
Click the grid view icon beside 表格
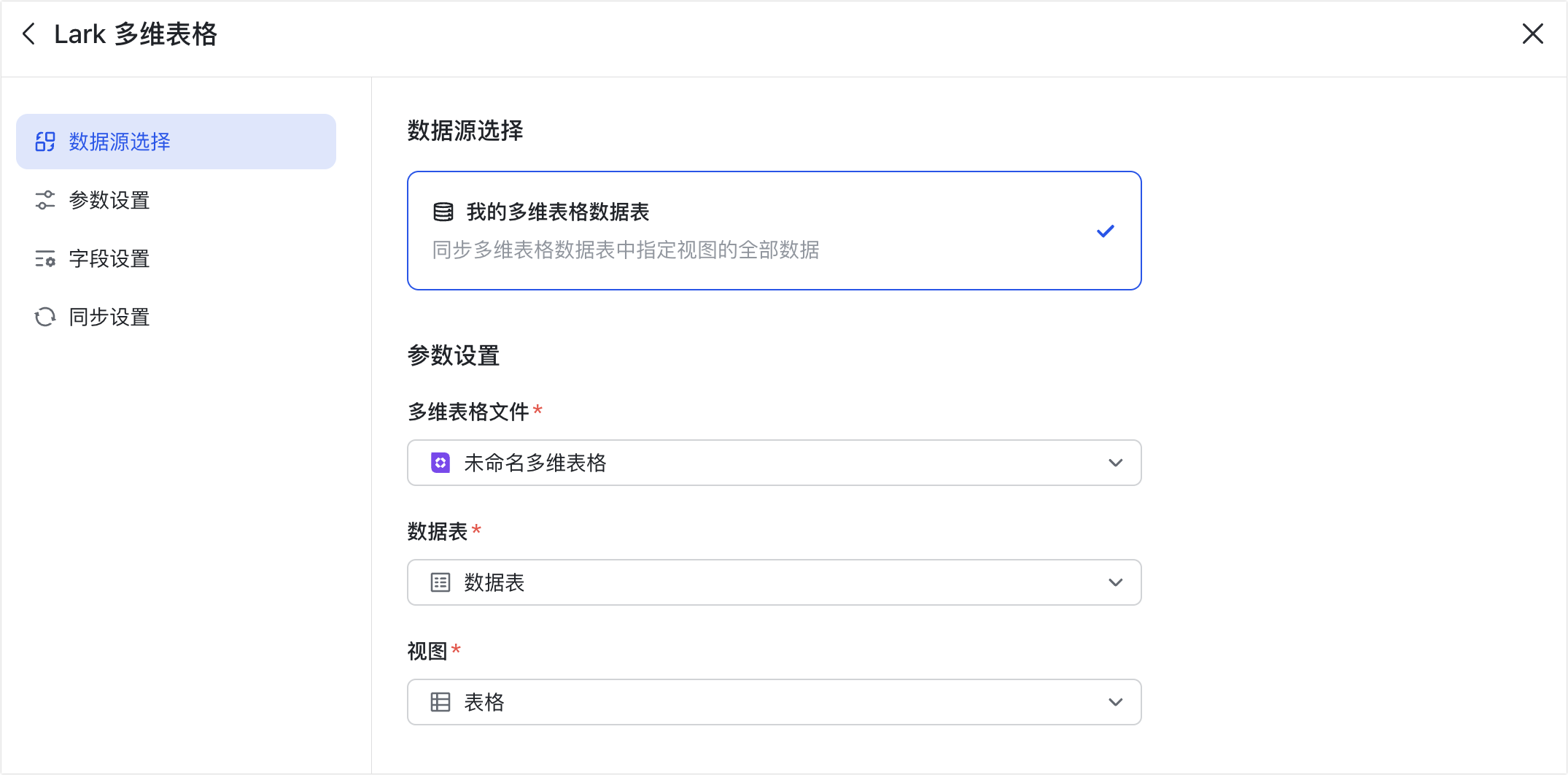[440, 702]
